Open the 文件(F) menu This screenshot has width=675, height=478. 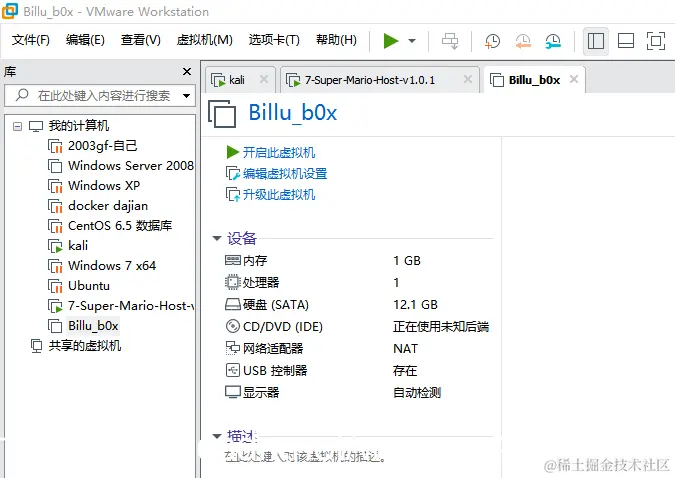coord(31,40)
